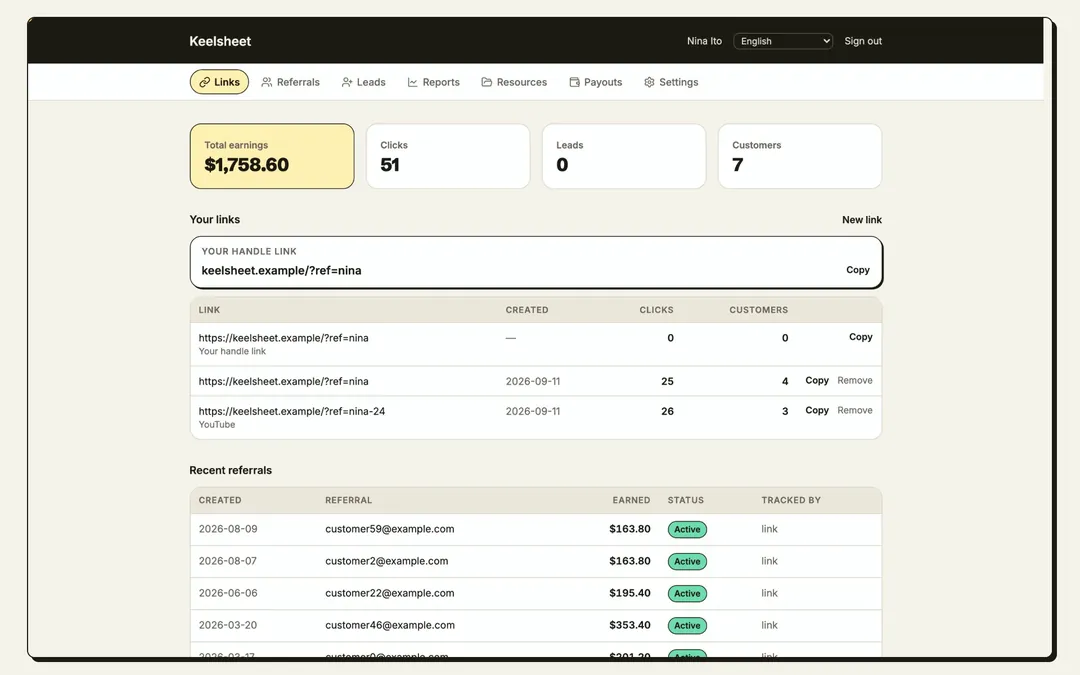Select the Payouts tab label

click(x=603, y=82)
